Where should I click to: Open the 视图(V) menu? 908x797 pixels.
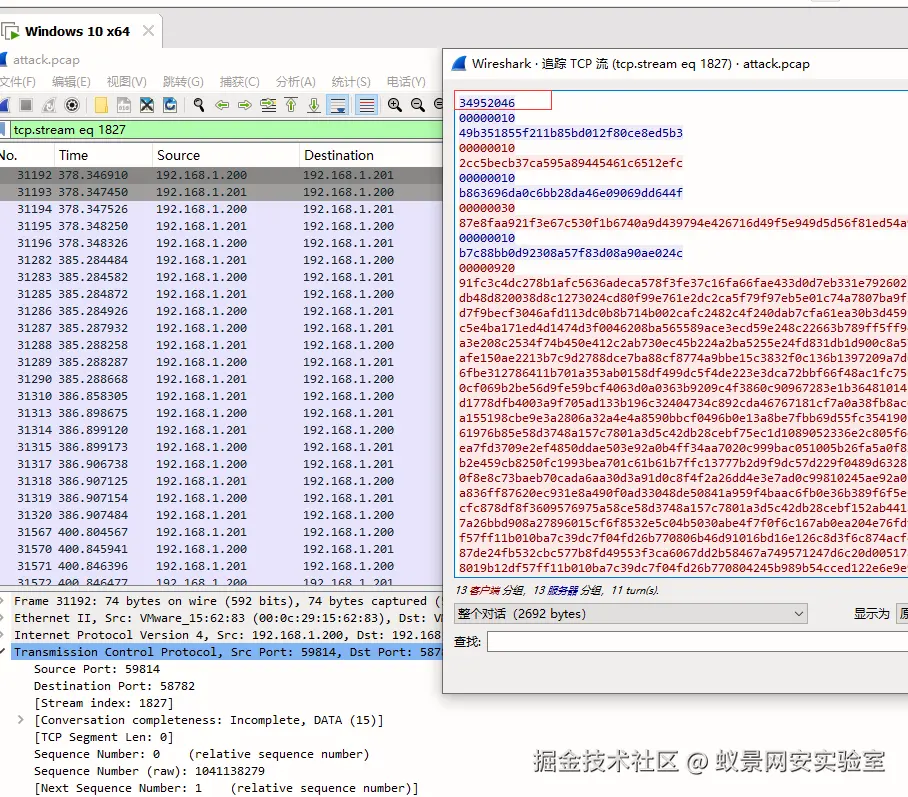point(126,82)
